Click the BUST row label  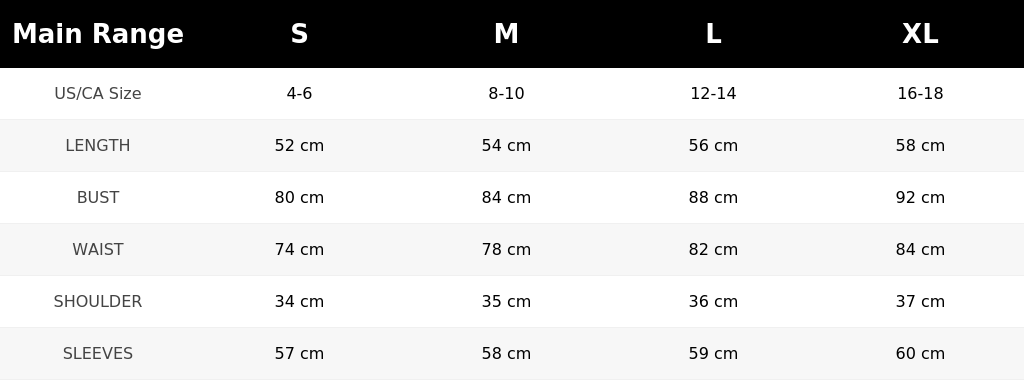pyautogui.click(x=98, y=197)
